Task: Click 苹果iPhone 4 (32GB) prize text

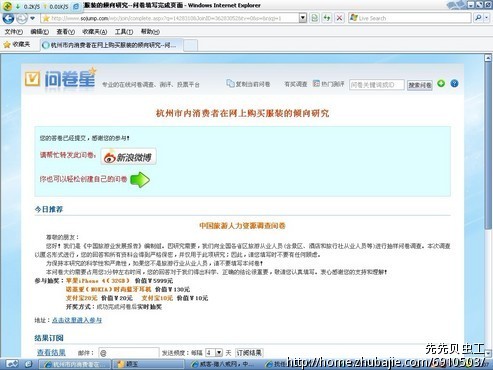Action: click(x=98, y=281)
